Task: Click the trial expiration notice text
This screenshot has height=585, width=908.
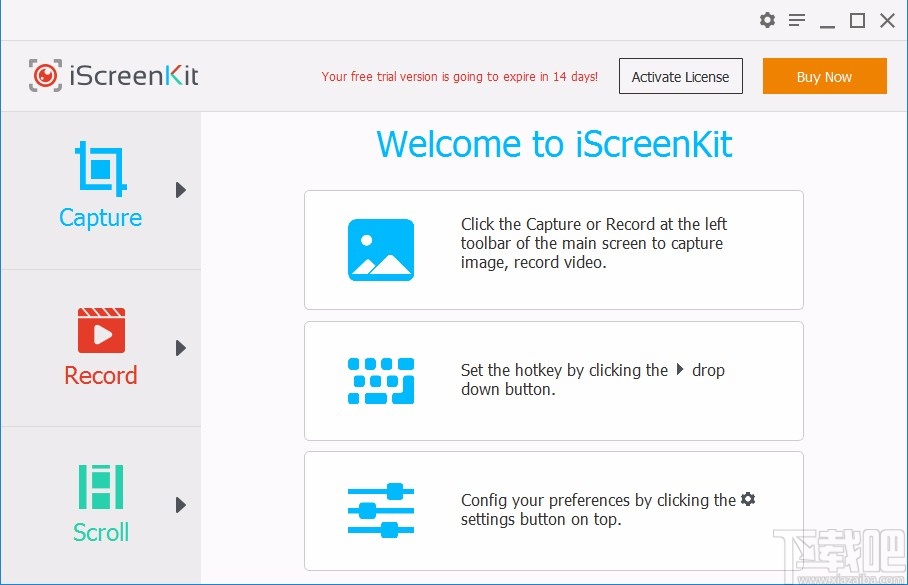Action: pyautogui.click(x=460, y=76)
